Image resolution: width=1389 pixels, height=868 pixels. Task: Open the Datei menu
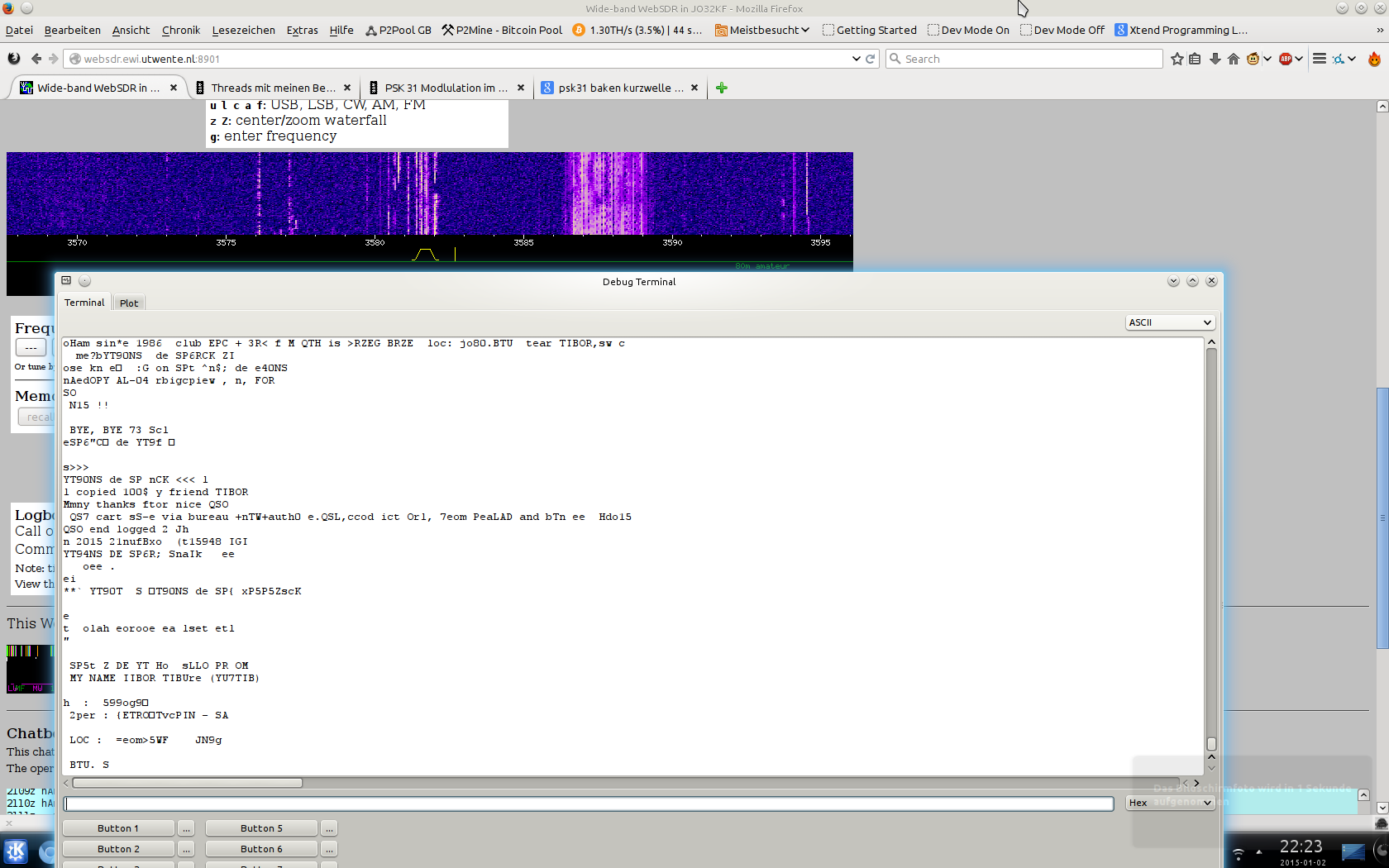19,30
